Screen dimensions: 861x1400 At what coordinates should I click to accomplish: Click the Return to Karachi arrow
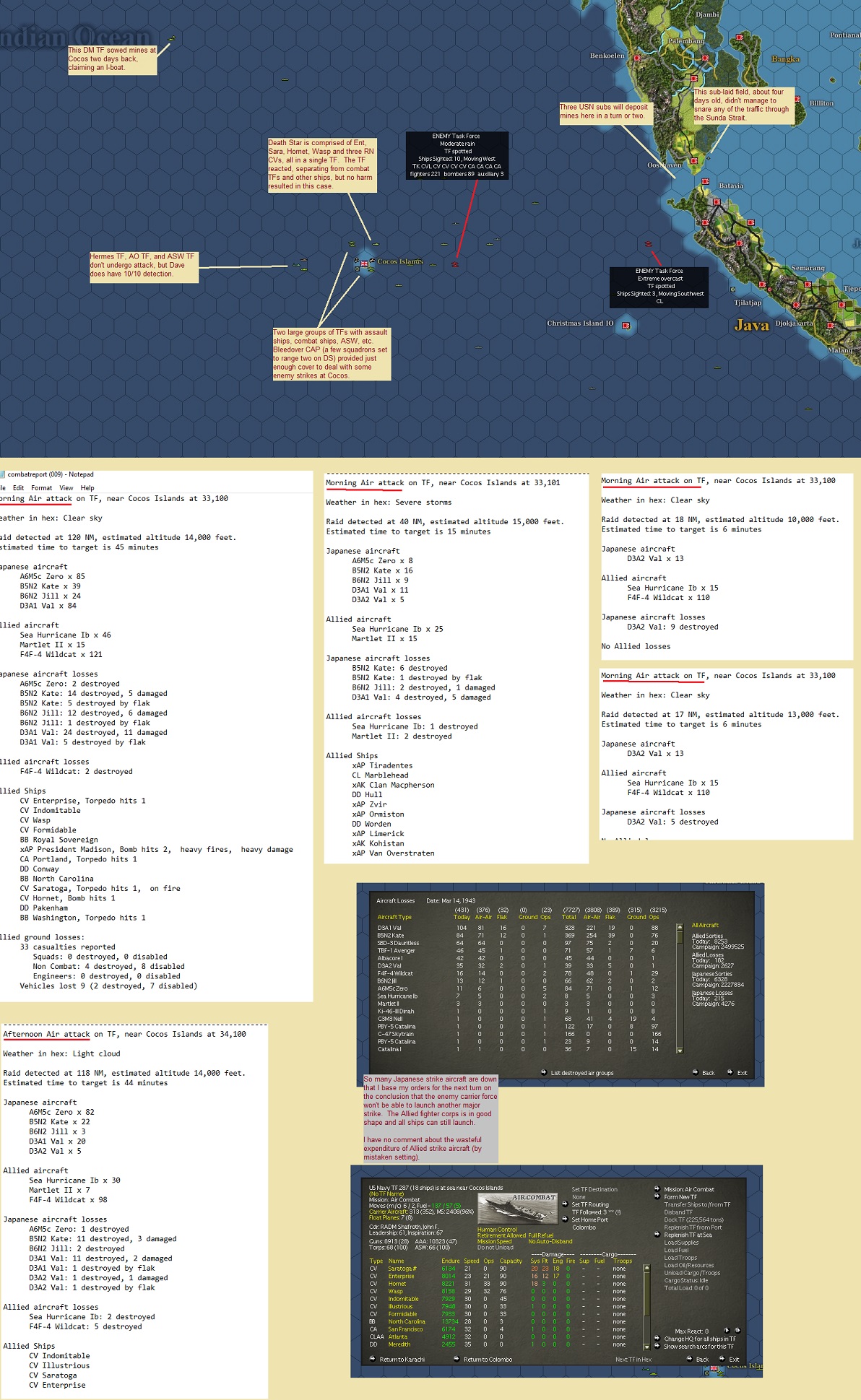373,1359
